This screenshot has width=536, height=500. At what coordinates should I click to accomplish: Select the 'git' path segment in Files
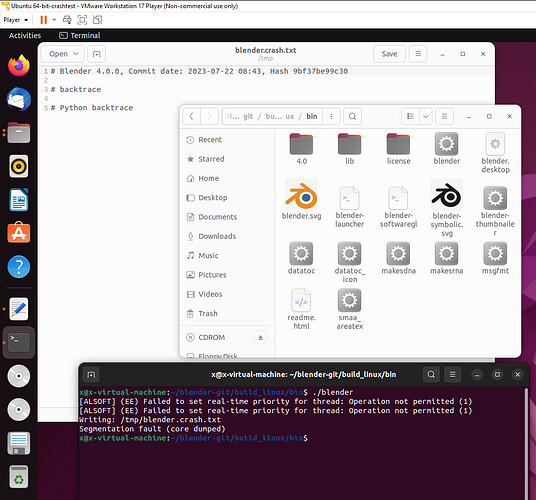(x=248, y=117)
